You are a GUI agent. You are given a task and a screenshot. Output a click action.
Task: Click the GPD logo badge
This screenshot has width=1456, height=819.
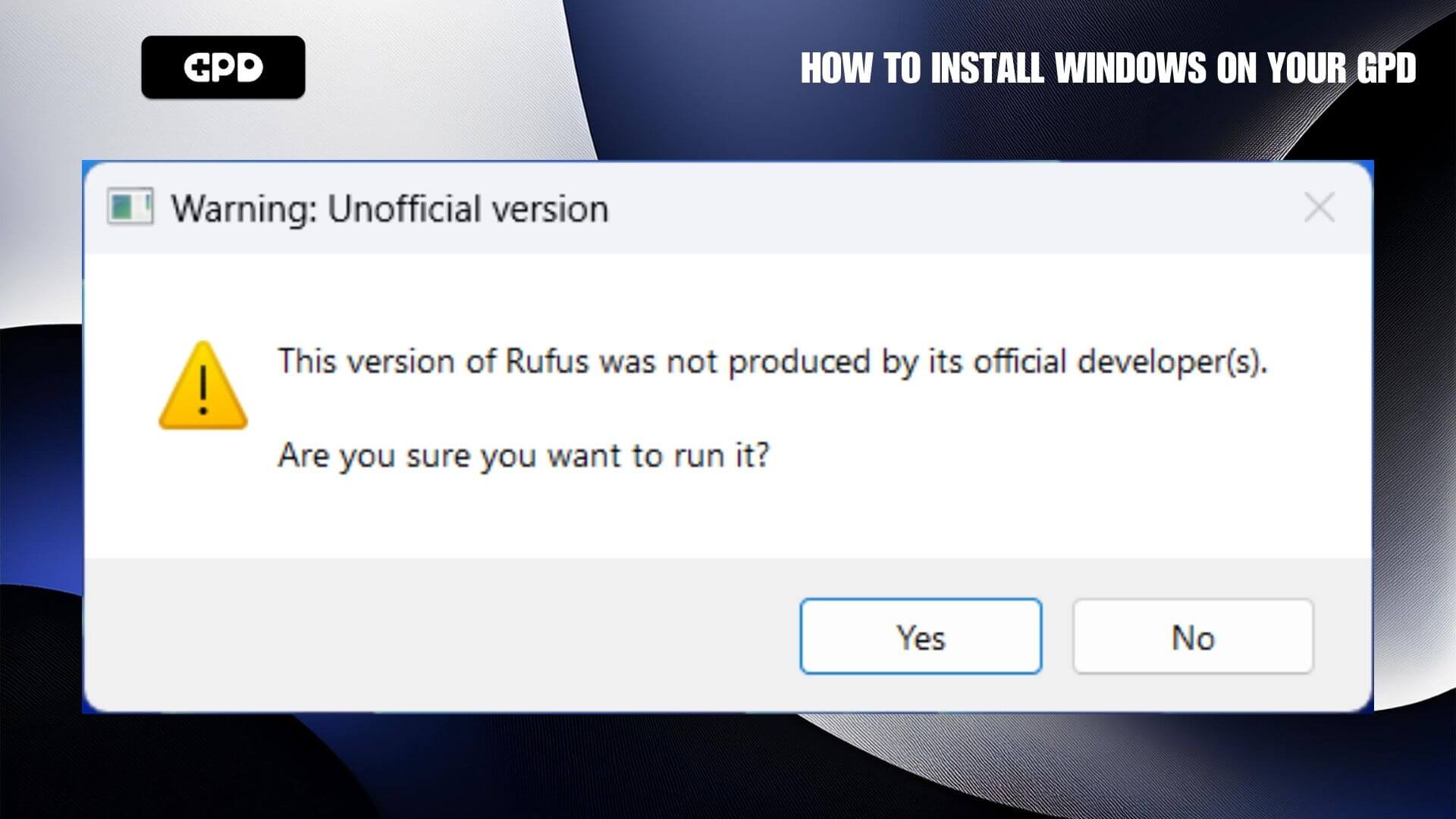click(x=223, y=67)
